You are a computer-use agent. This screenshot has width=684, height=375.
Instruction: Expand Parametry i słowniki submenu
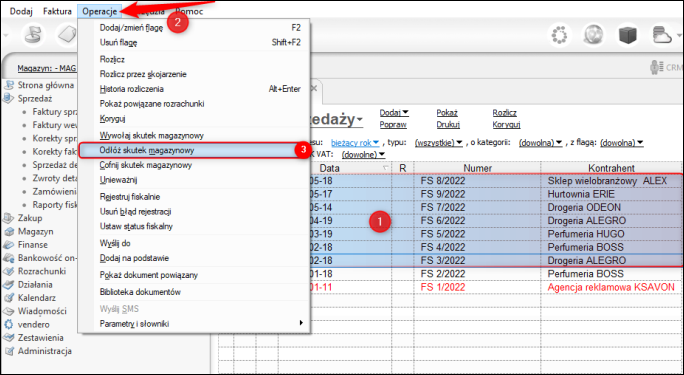point(194,324)
